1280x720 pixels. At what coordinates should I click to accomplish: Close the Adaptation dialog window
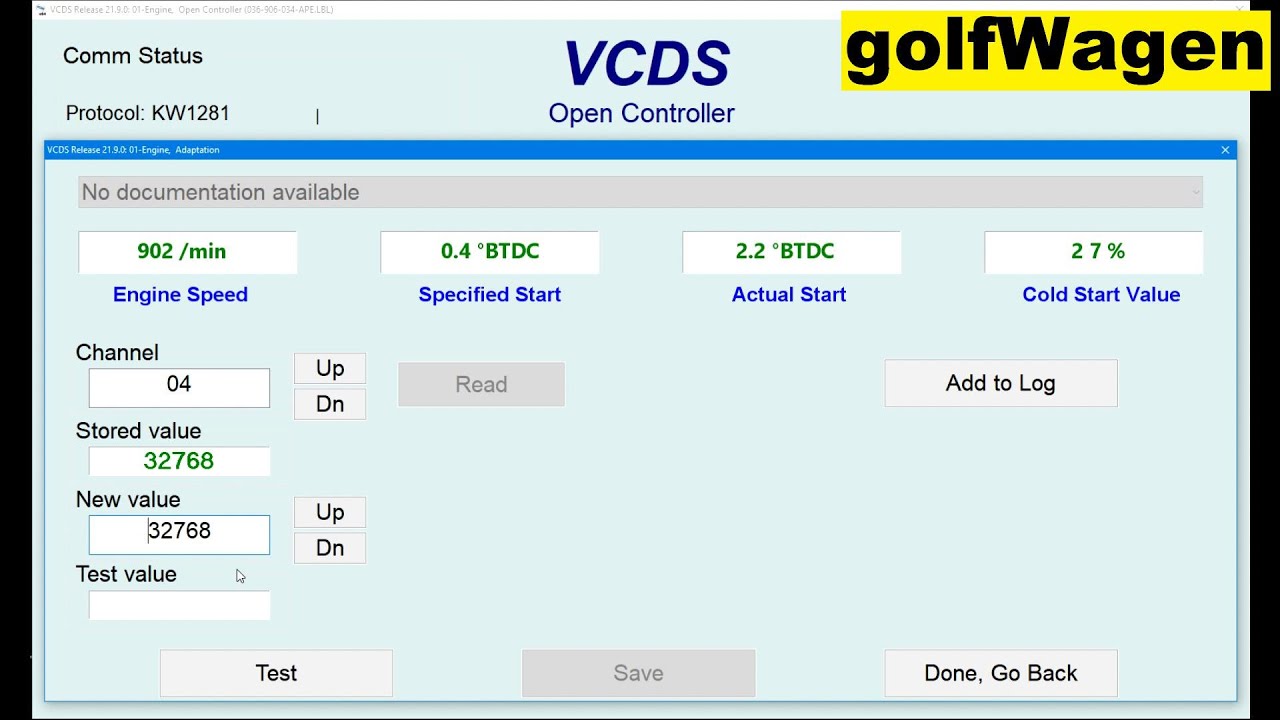[1225, 150]
